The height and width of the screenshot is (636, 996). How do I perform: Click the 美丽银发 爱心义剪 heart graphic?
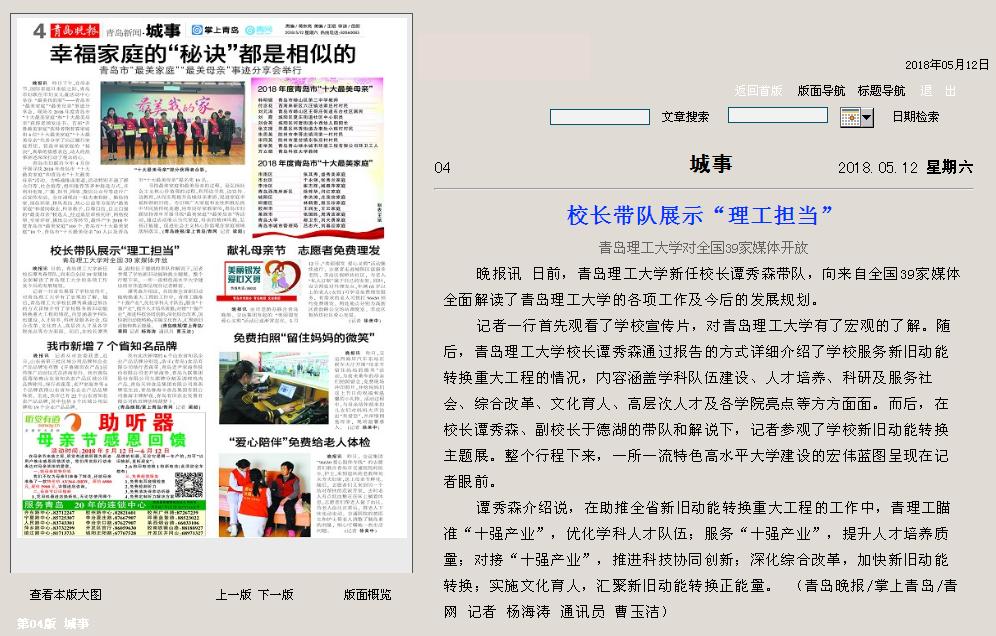tap(241, 275)
